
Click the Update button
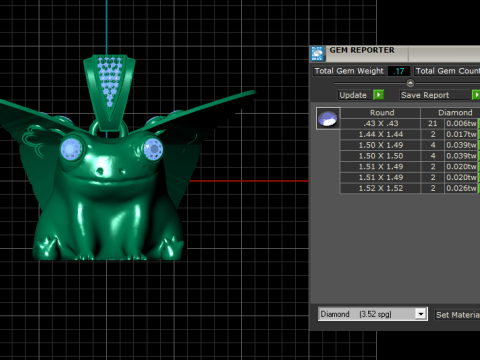click(x=353, y=95)
